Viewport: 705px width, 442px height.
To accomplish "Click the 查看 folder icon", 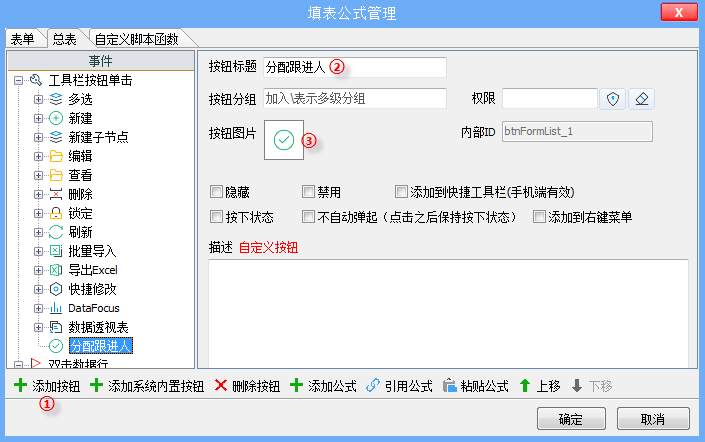I will click(56, 175).
